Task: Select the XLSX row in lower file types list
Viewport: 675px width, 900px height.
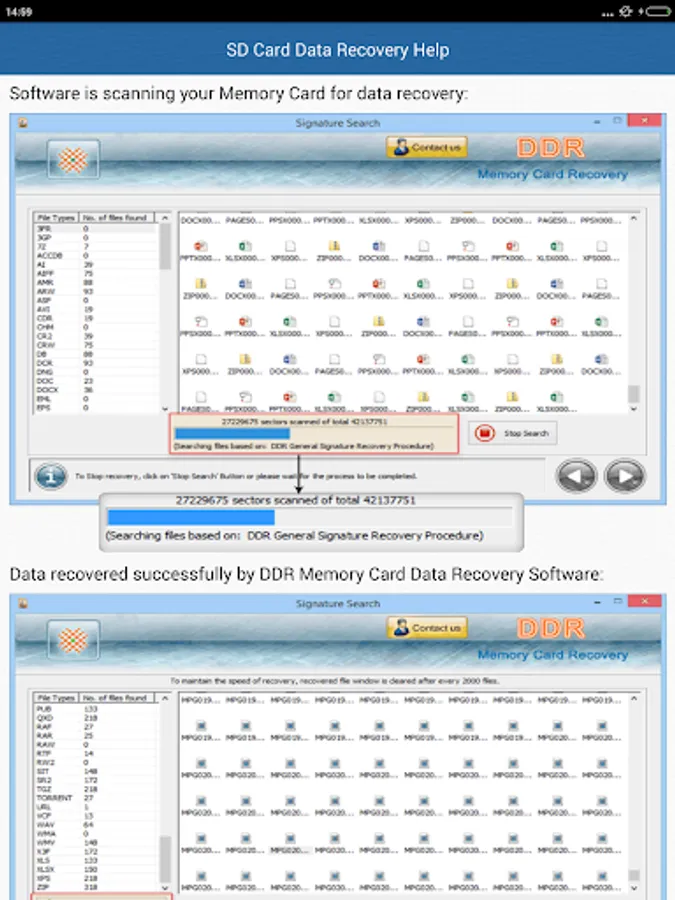Action: point(95,870)
